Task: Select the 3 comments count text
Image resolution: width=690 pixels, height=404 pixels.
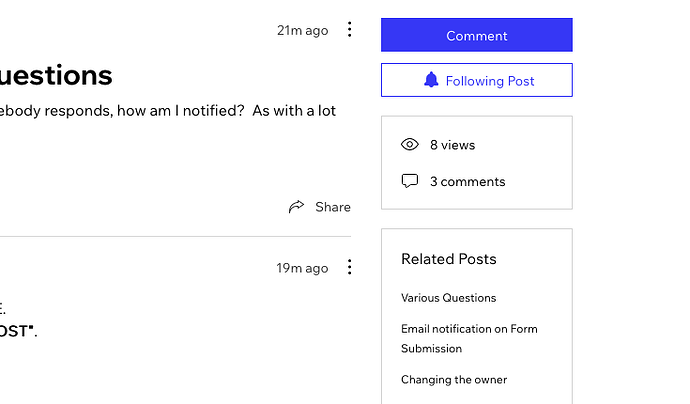Action: [x=467, y=181]
